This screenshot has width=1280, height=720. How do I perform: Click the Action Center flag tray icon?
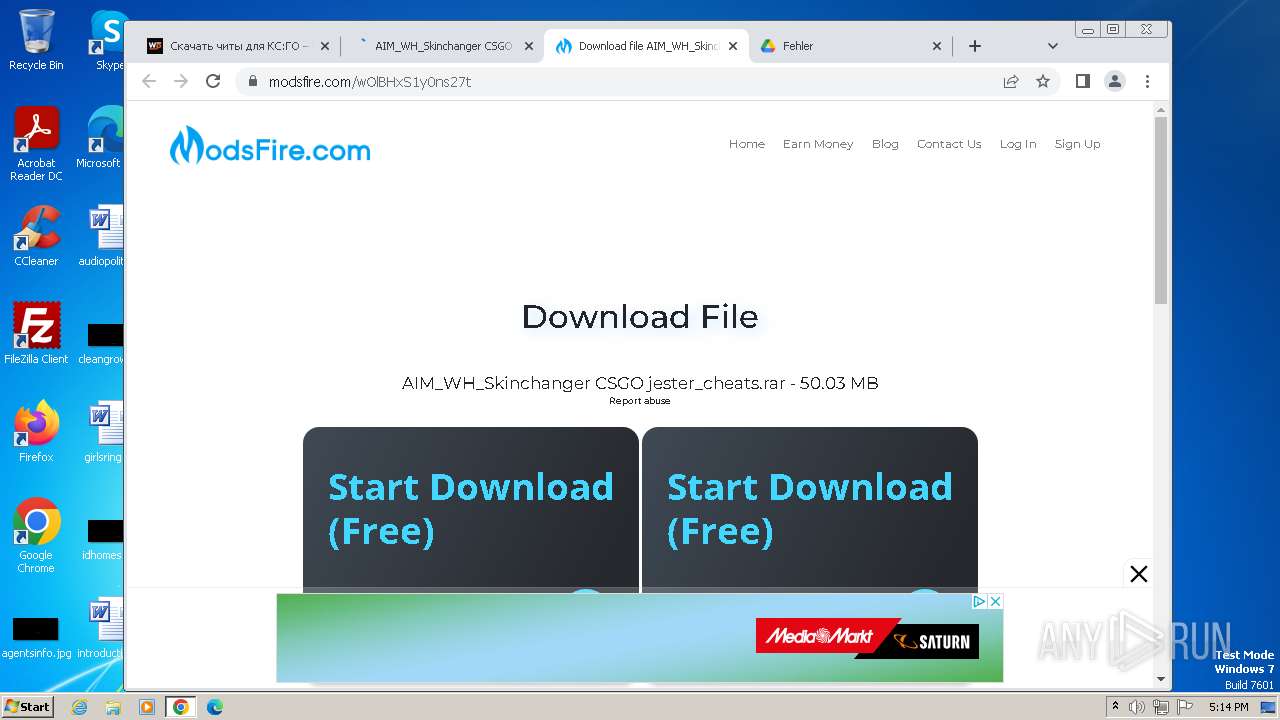tap(1183, 707)
